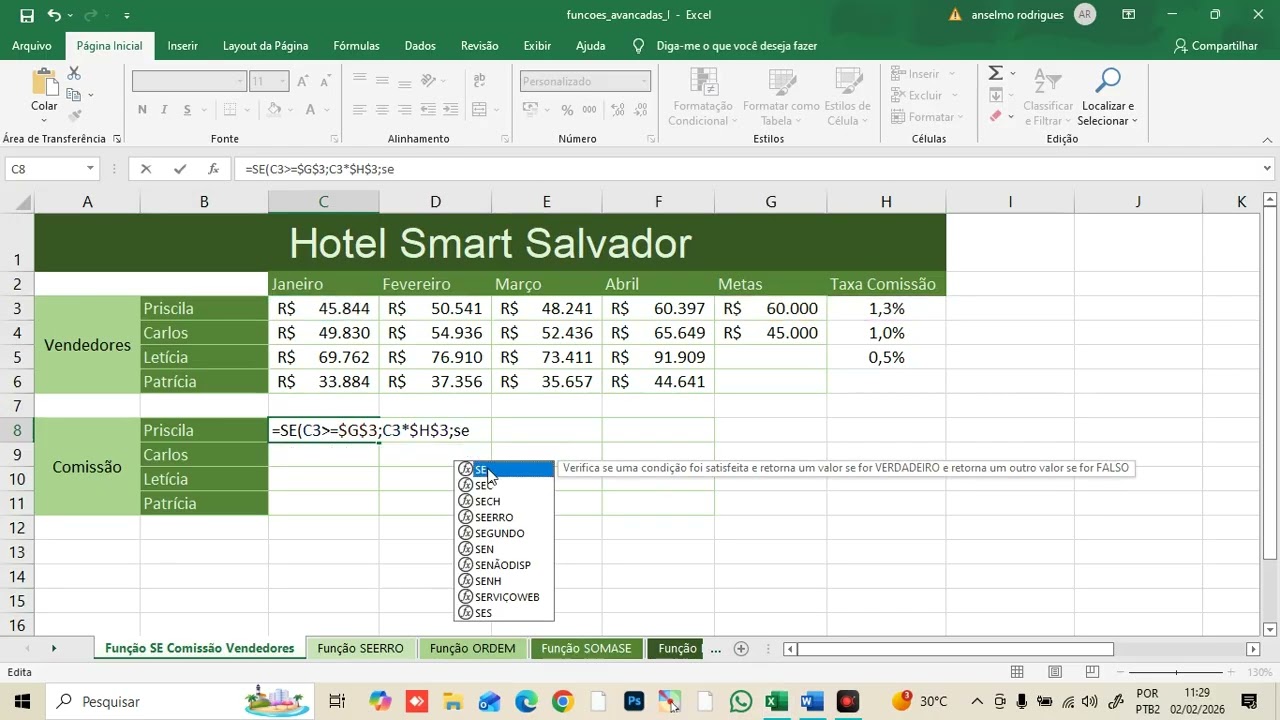The width and height of the screenshot is (1280, 720).
Task: Open WhatsApp from the taskbar
Action: coord(740,701)
